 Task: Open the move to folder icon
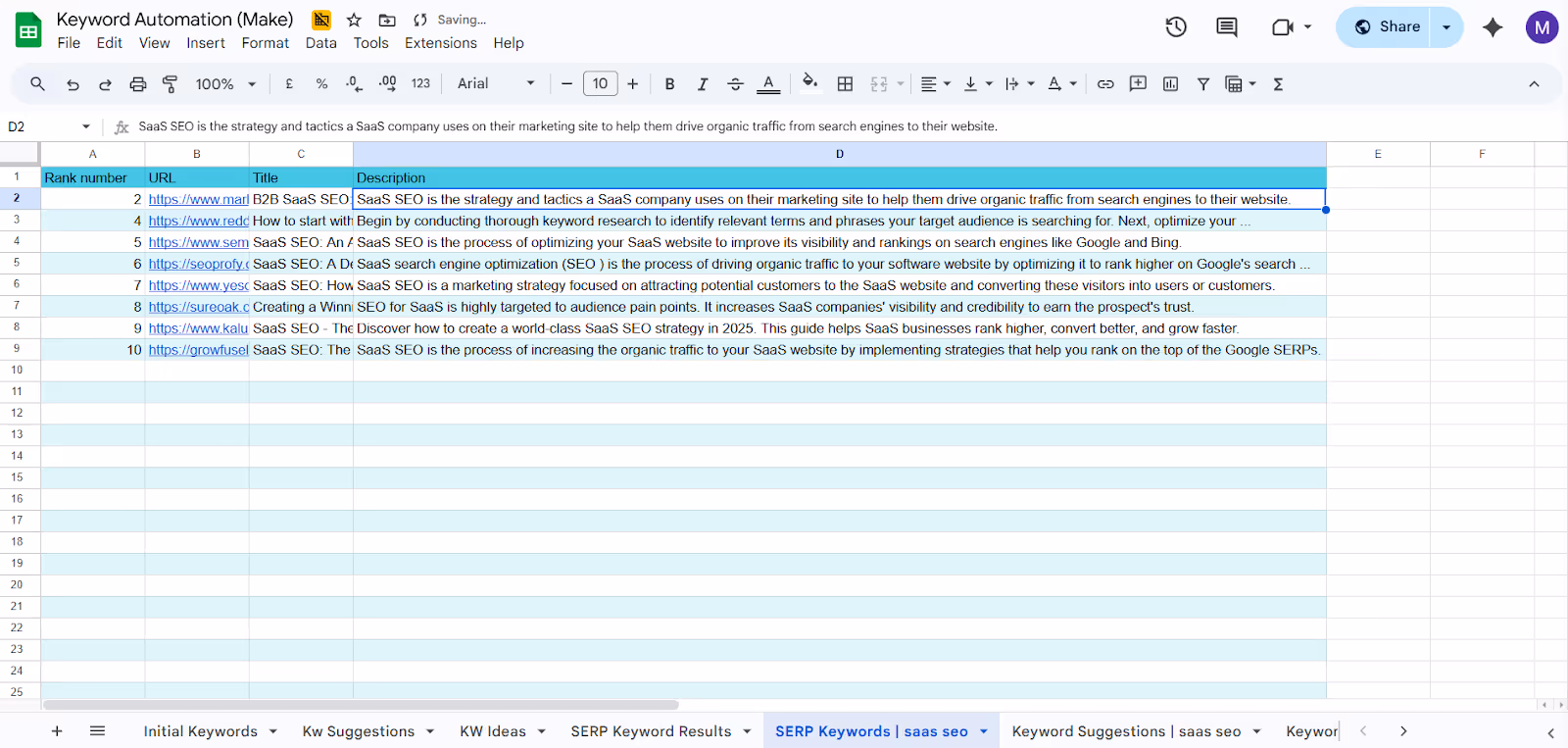[387, 20]
